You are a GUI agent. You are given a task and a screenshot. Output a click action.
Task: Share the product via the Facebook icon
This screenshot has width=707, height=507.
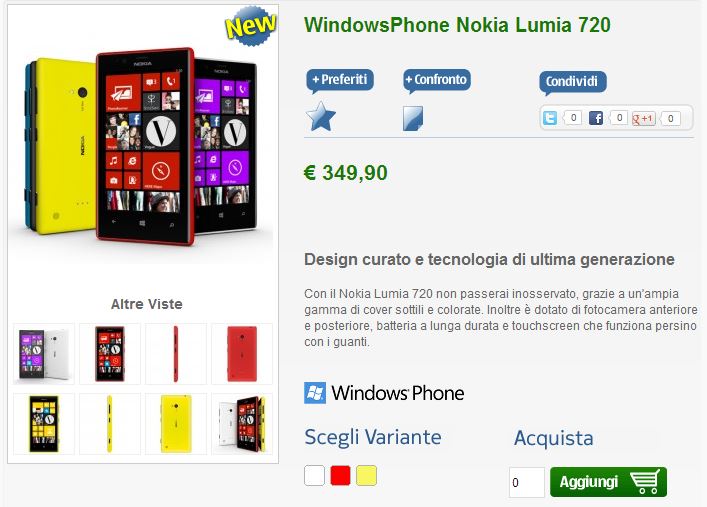pos(596,118)
